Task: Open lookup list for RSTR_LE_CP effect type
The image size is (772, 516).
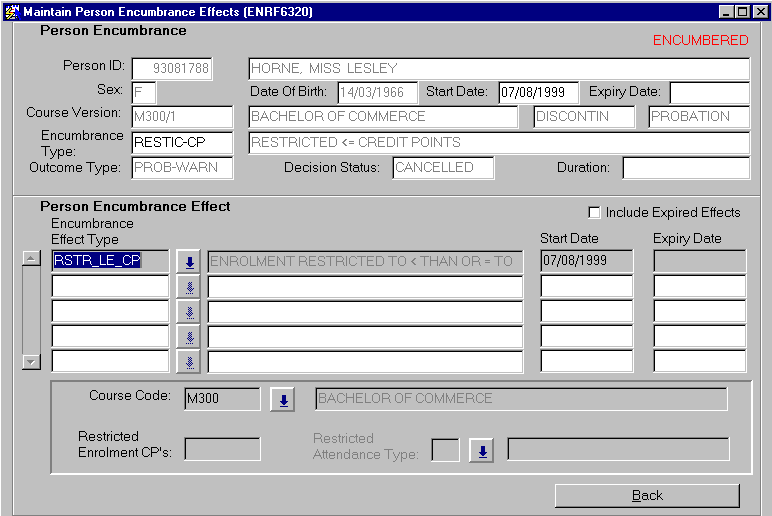Action: (x=188, y=262)
